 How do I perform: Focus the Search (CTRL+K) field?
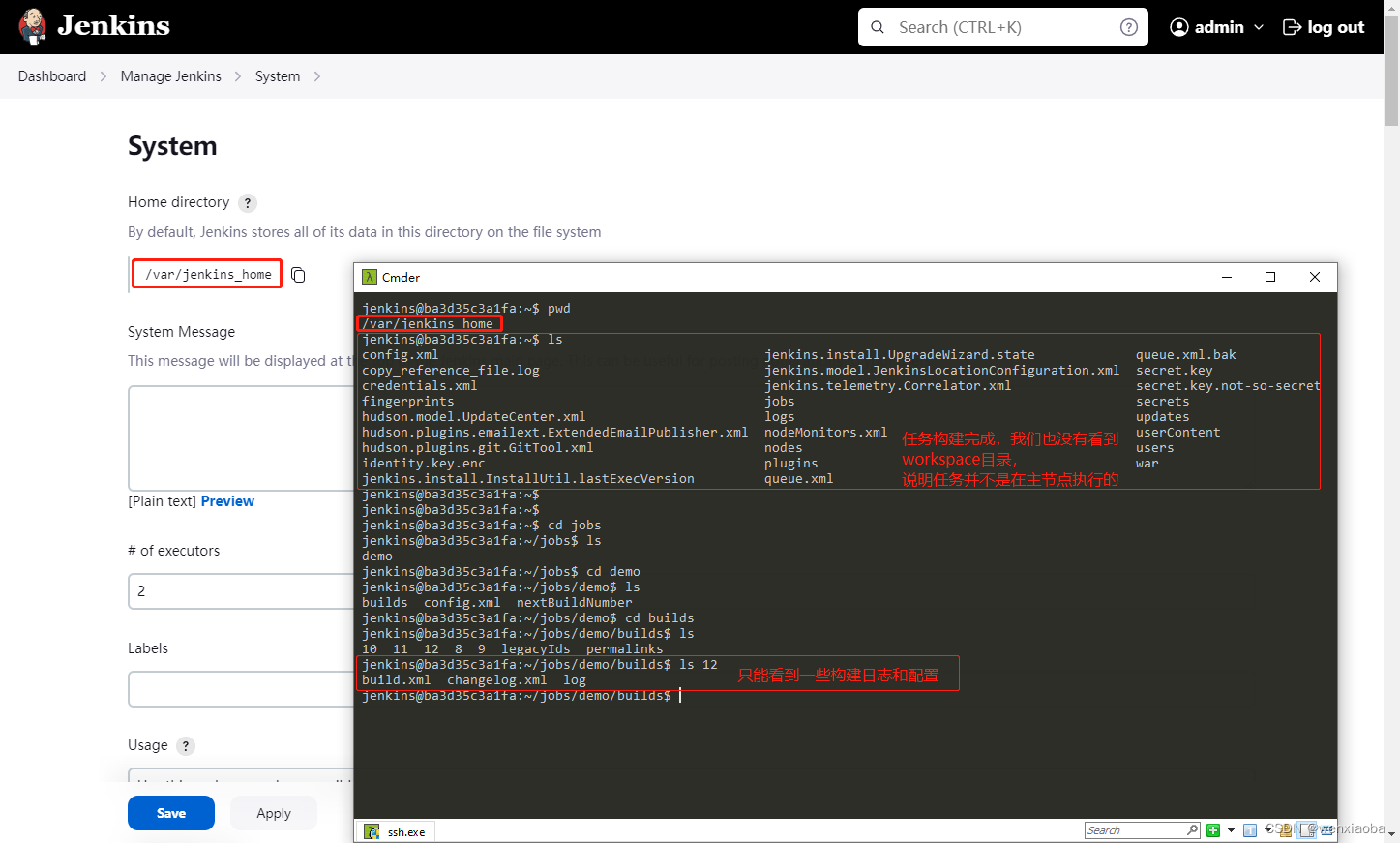(1003, 27)
